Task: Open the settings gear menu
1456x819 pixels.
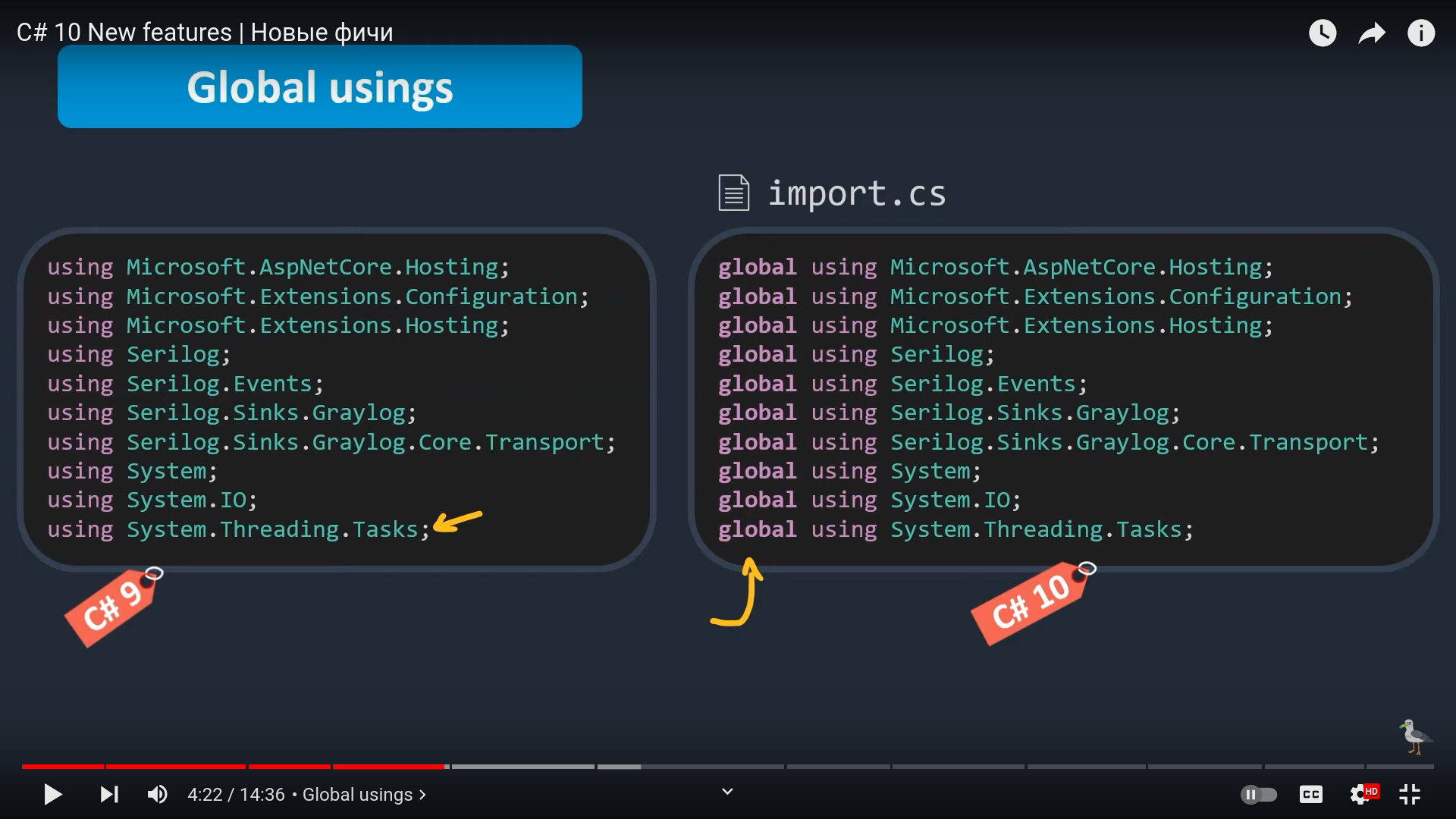Action: [x=1360, y=794]
